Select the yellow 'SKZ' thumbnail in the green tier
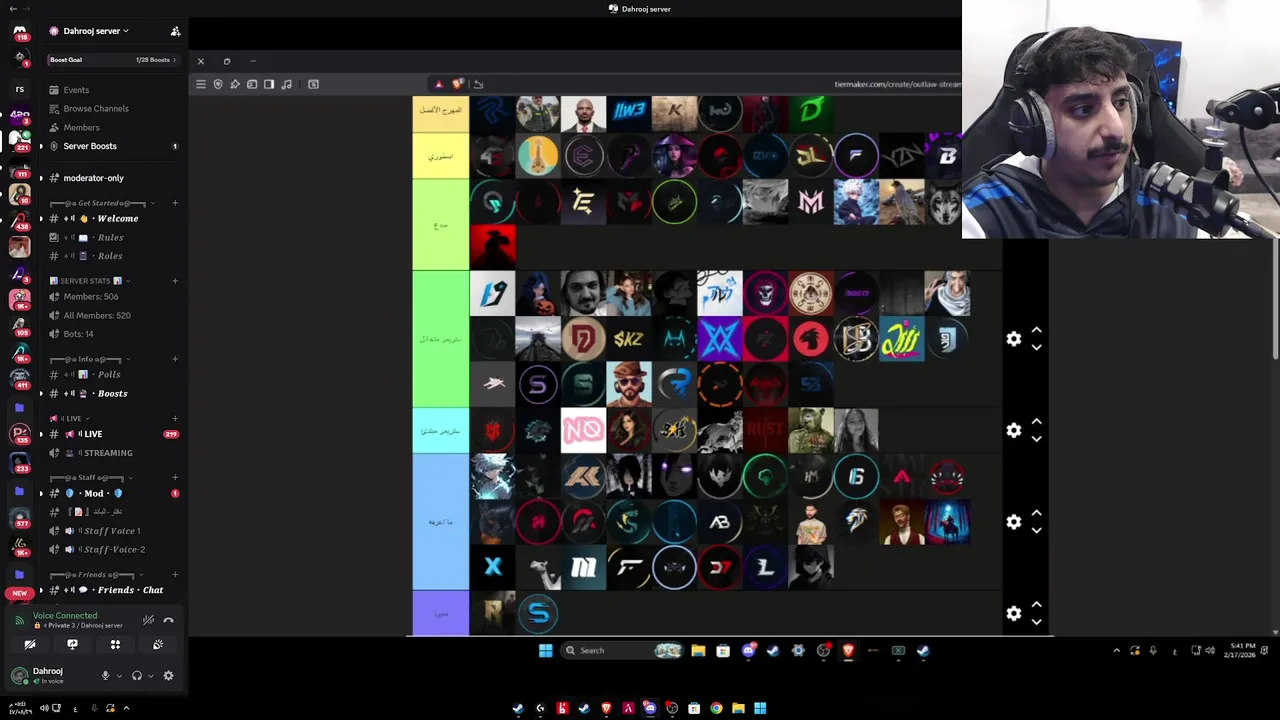 point(629,339)
